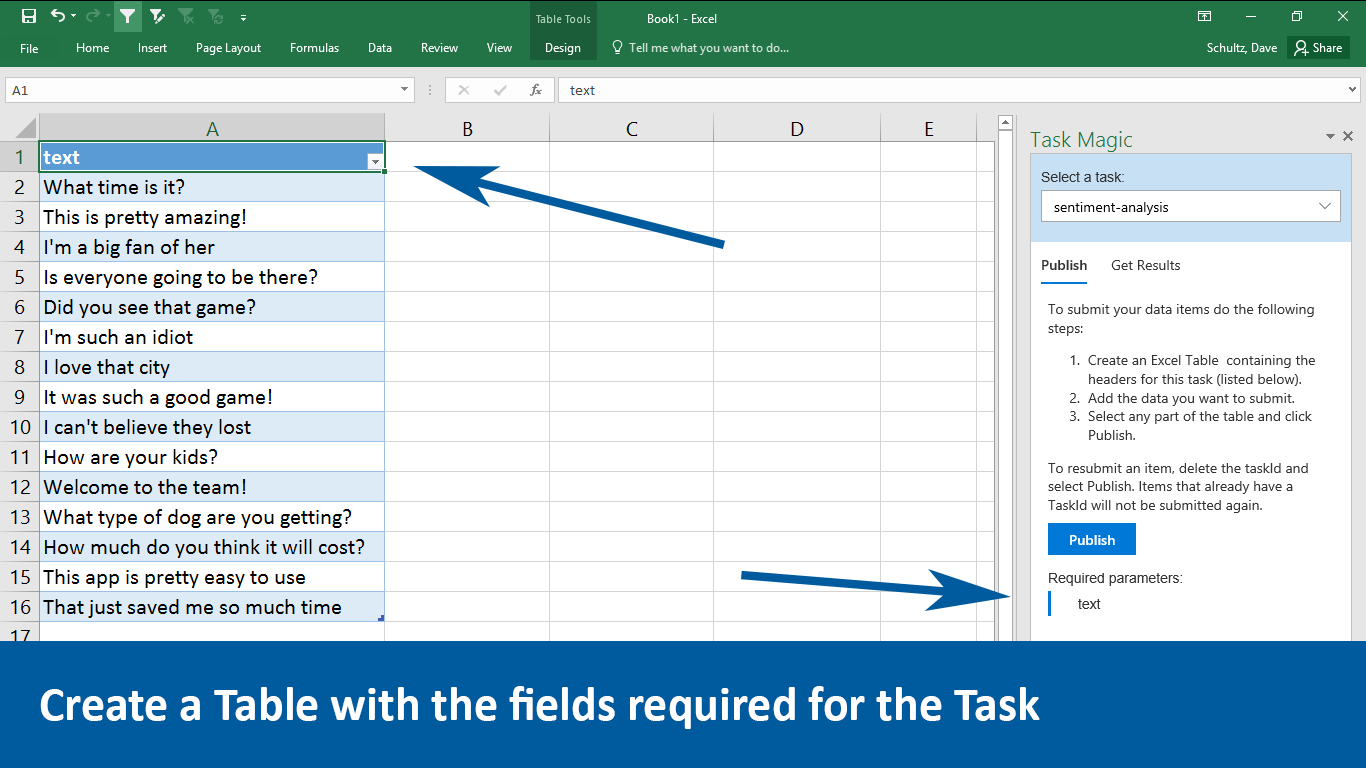The image size is (1366, 768).
Task: Click the cell 'That just saved me so much time'
Action: point(212,607)
